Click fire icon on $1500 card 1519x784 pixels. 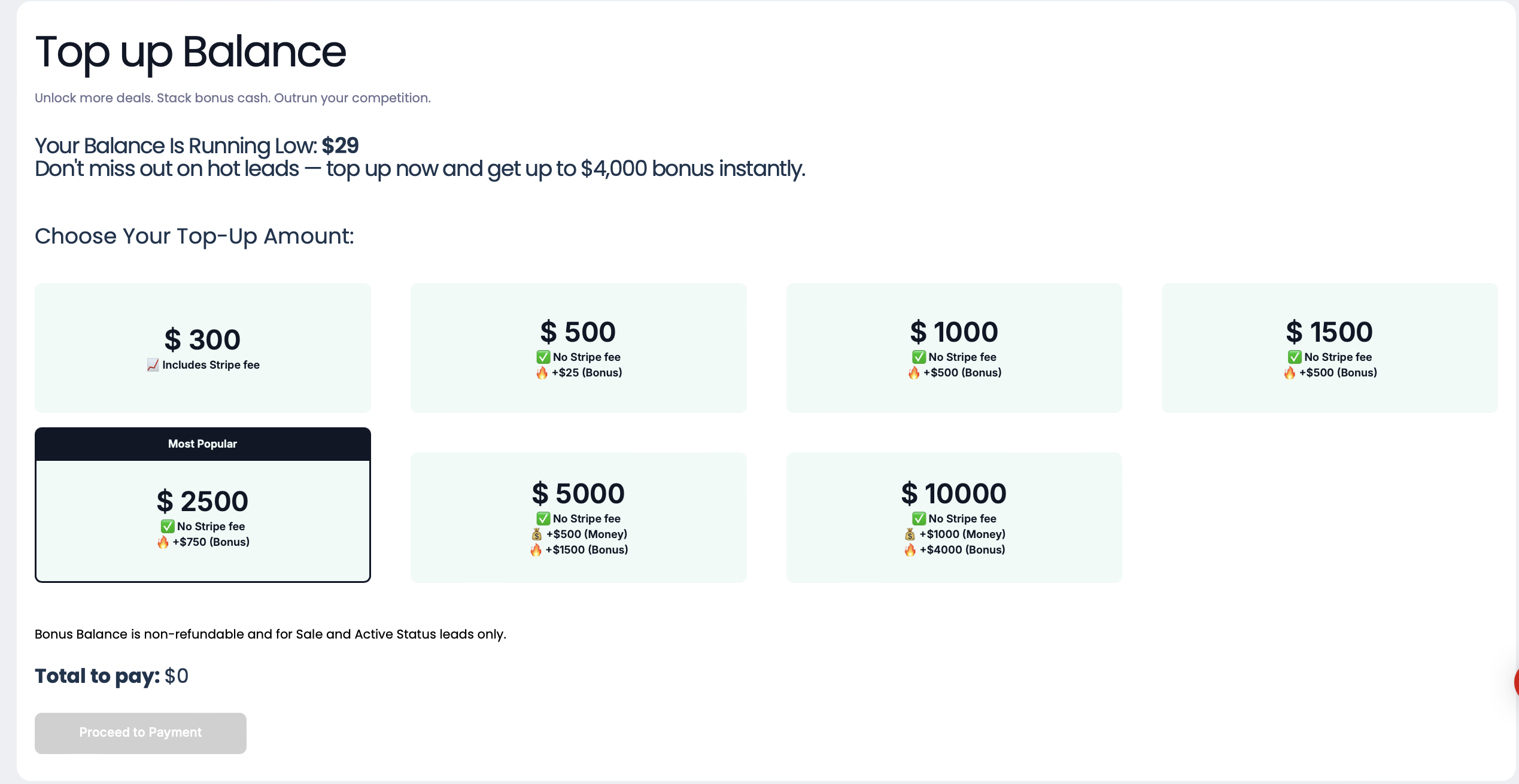click(1289, 373)
